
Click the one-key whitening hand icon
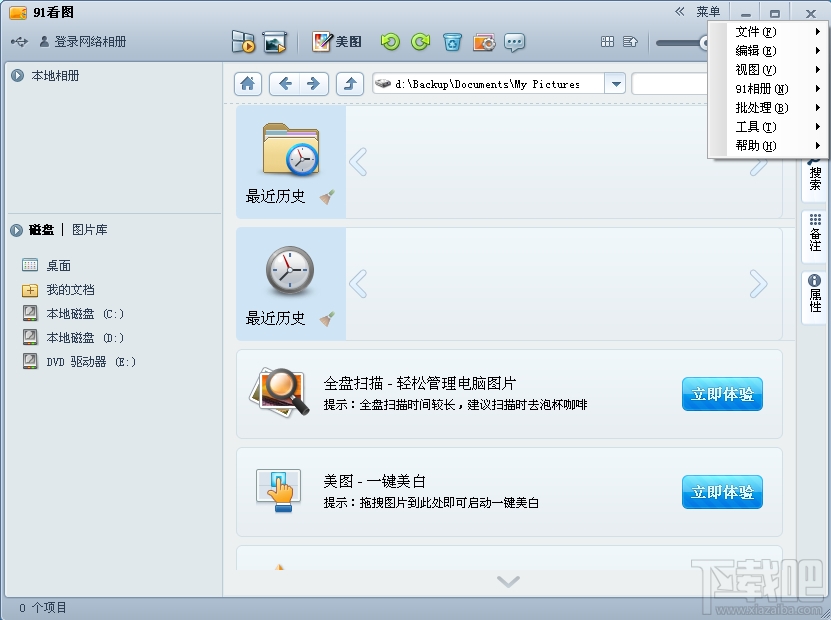[279, 491]
